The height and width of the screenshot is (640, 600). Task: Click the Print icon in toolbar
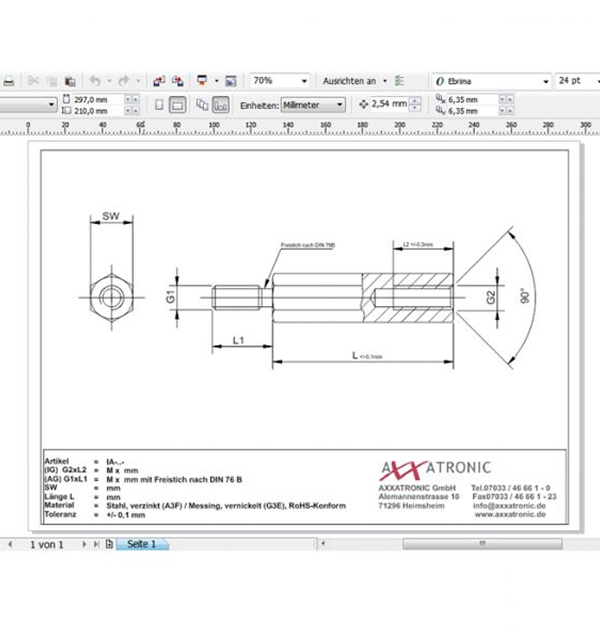(x=9, y=81)
